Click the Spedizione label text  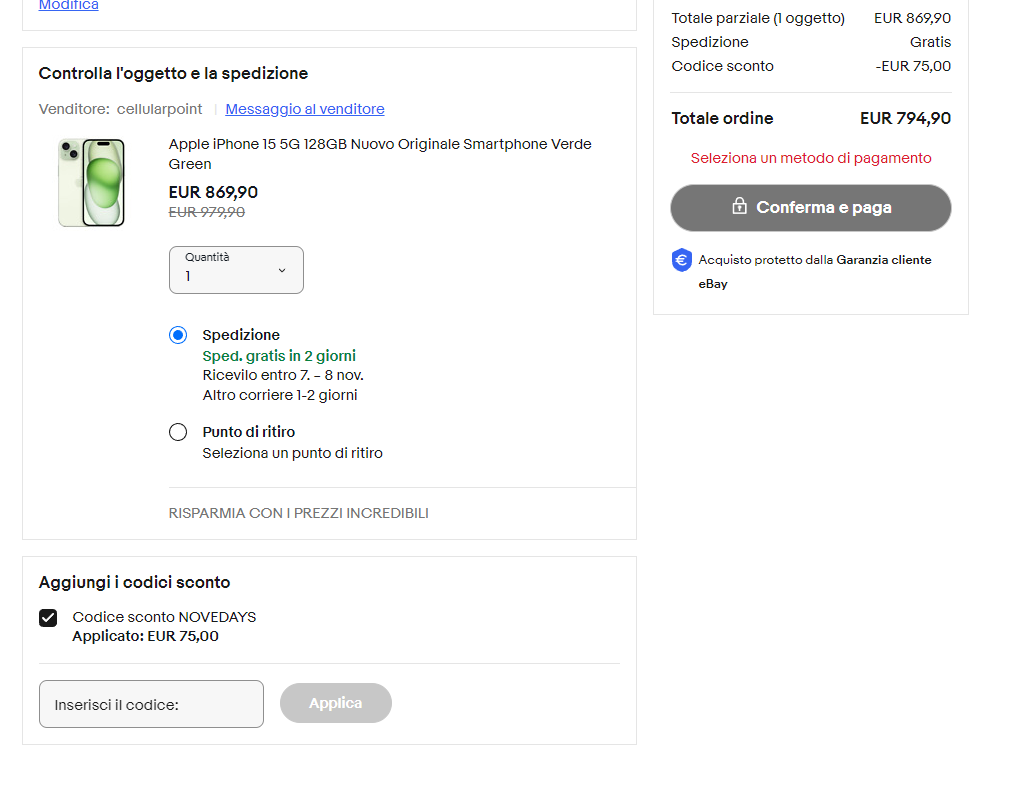pos(241,335)
